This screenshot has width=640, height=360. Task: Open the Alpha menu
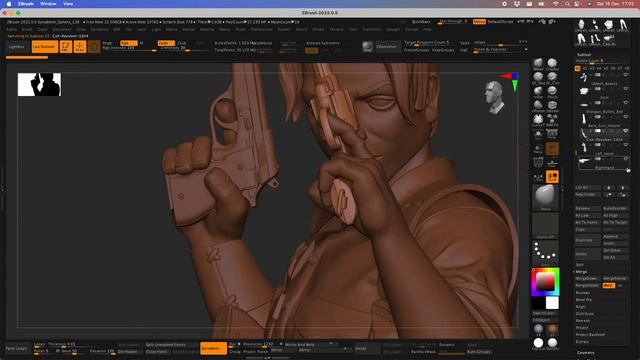click(11, 29)
